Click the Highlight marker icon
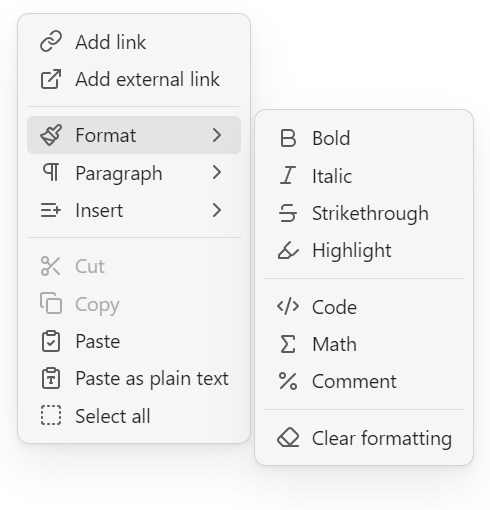Screen dimensions: 490x510 point(288,250)
